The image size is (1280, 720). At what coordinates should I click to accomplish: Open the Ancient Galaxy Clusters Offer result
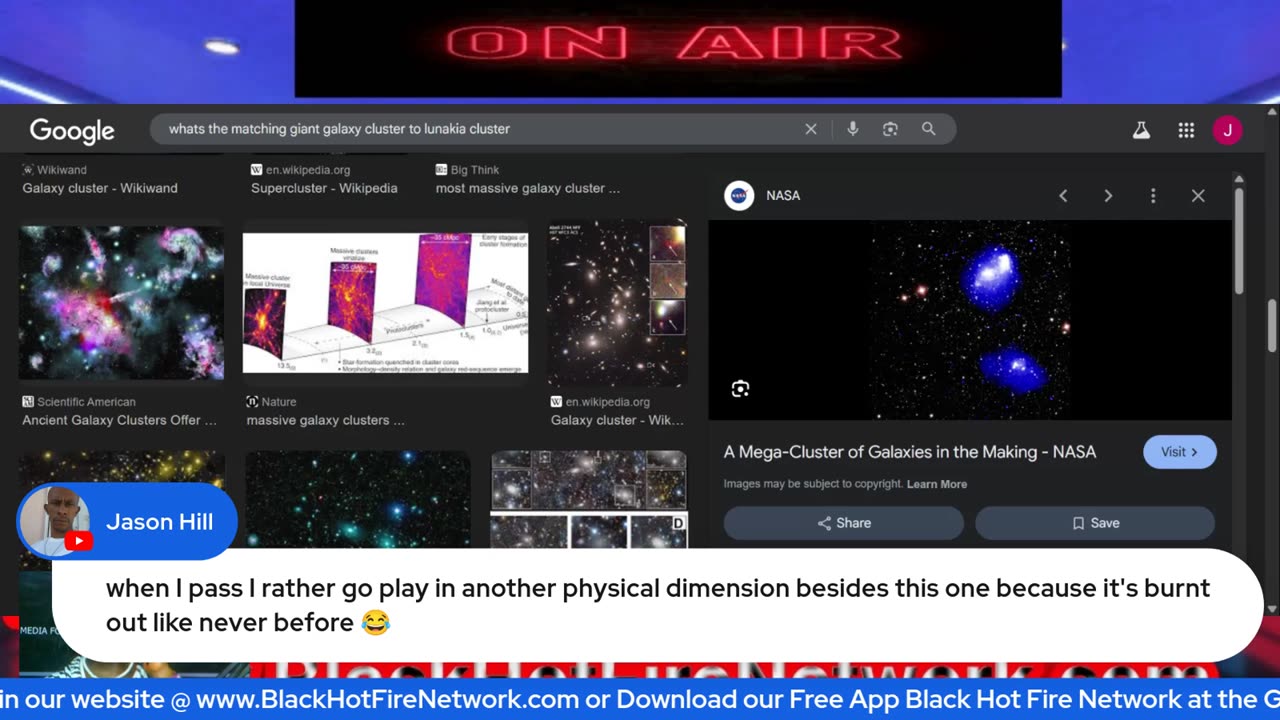tap(119, 420)
